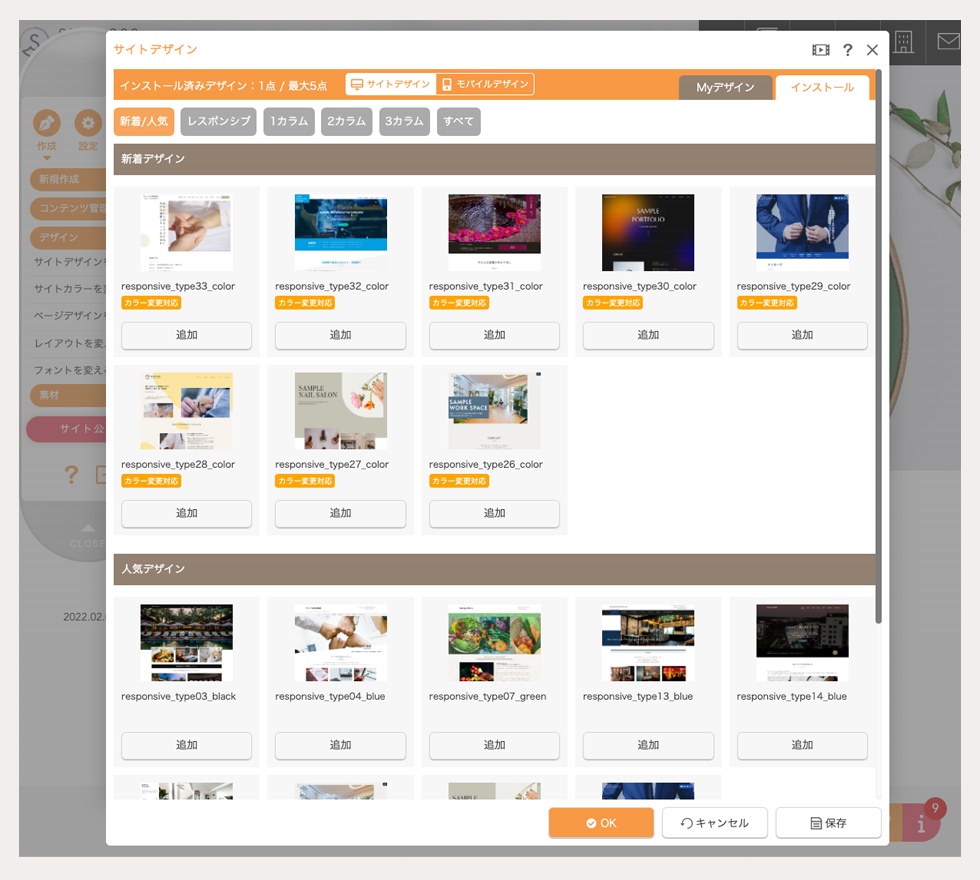Click the orange question mark icon in sidebar
980x880 pixels.
[x=71, y=474]
